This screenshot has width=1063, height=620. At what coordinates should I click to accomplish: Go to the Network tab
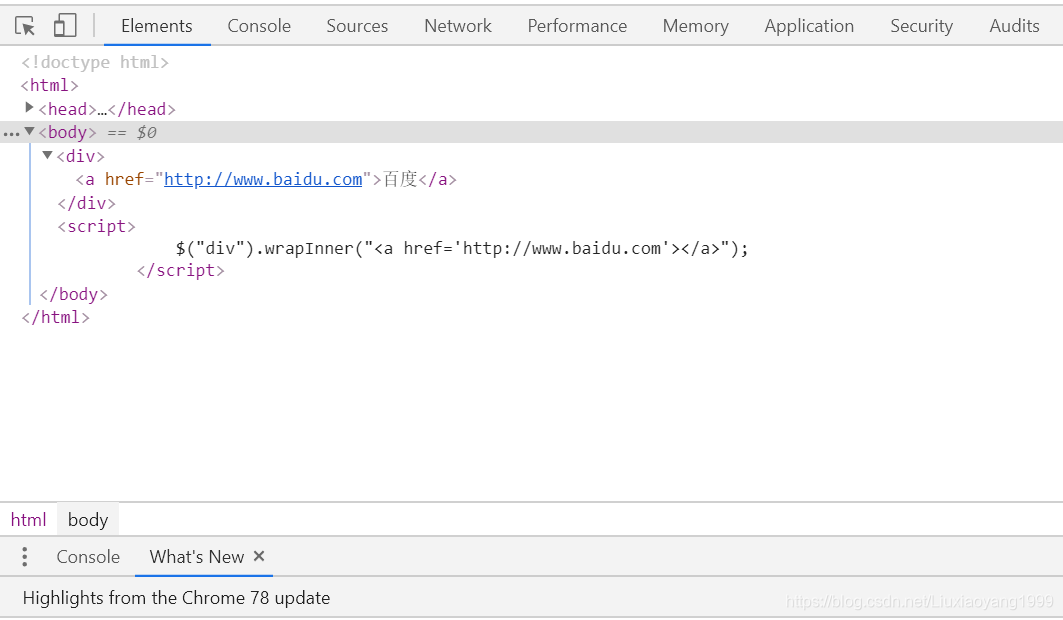pyautogui.click(x=458, y=26)
